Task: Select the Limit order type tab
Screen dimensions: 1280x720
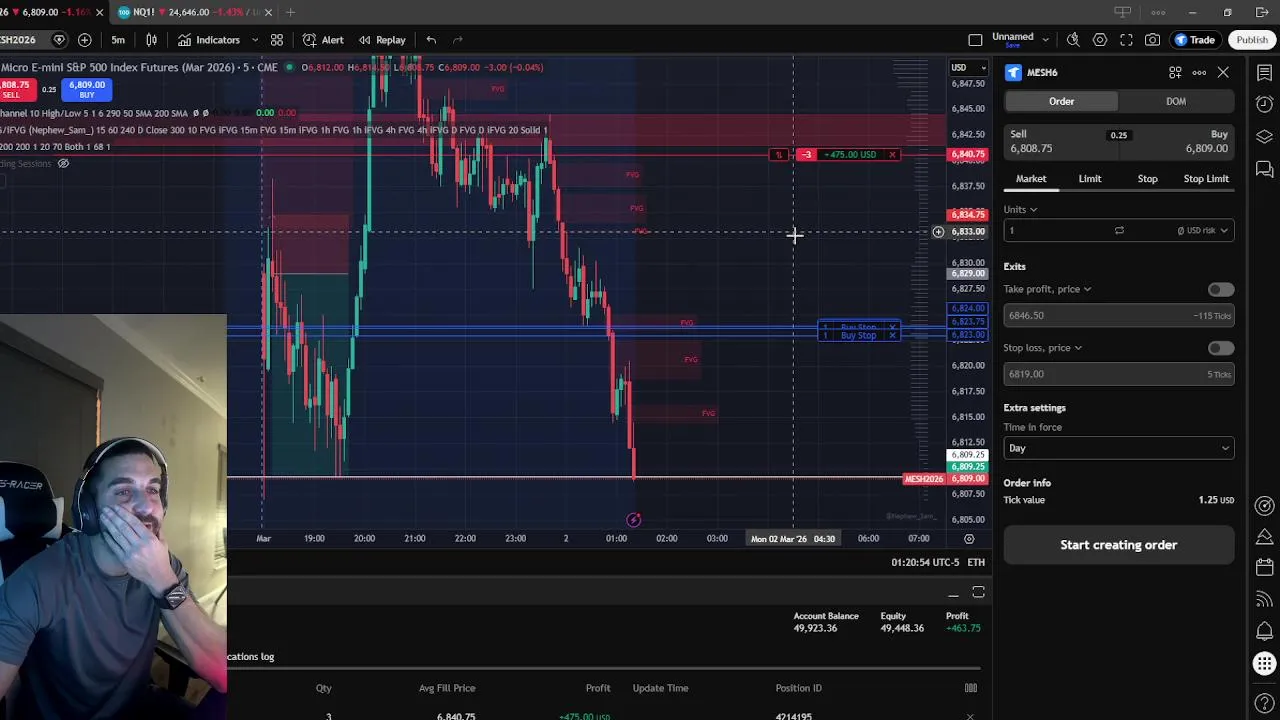Action: (1089, 179)
